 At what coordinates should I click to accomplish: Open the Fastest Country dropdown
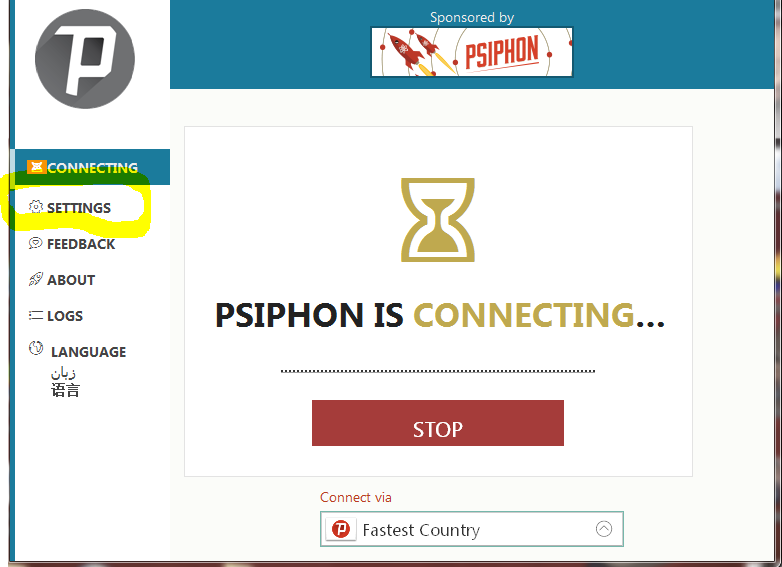tap(472, 529)
